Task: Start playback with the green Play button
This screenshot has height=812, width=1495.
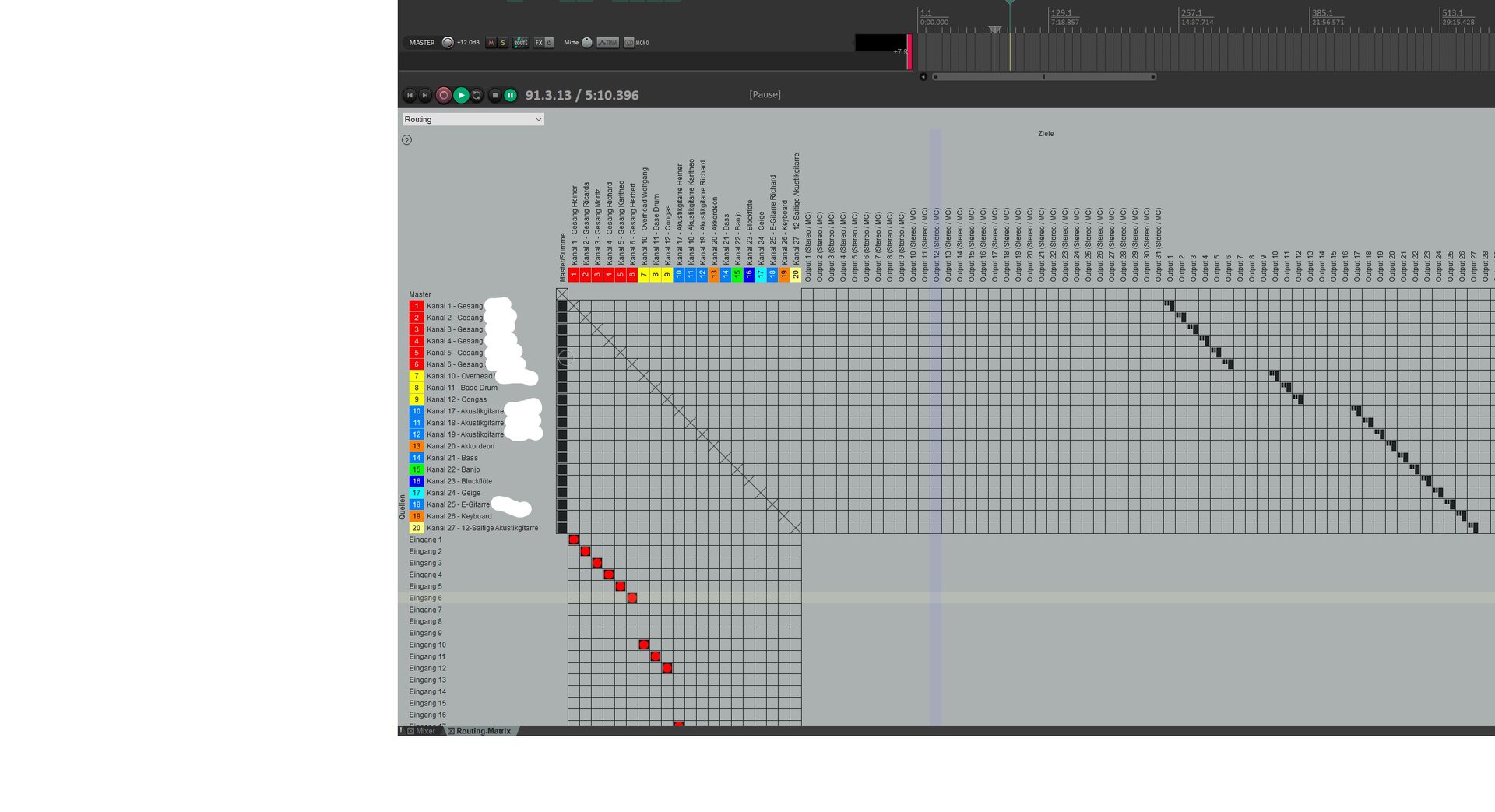Action: click(461, 95)
